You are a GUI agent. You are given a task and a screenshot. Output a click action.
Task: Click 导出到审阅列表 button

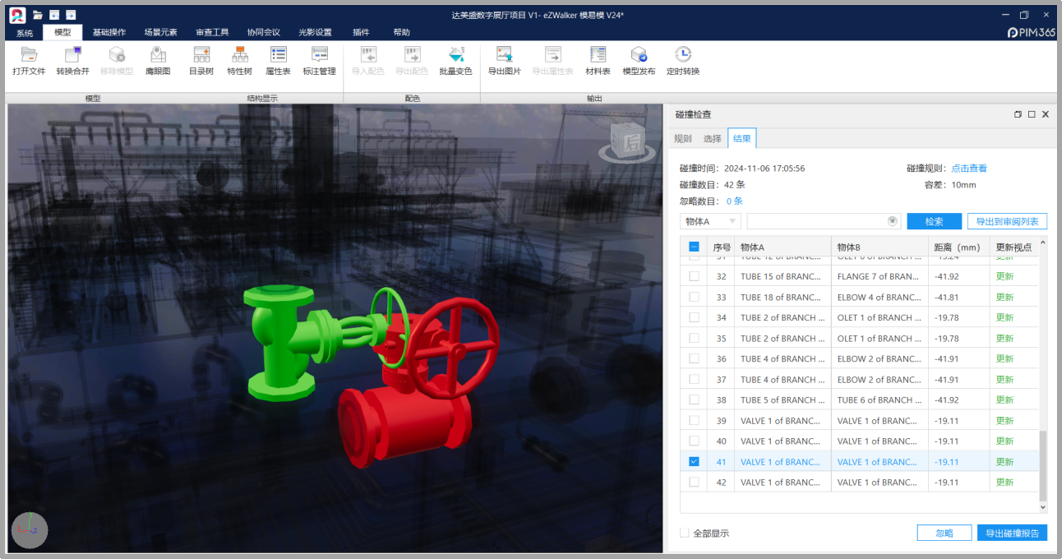click(1006, 221)
